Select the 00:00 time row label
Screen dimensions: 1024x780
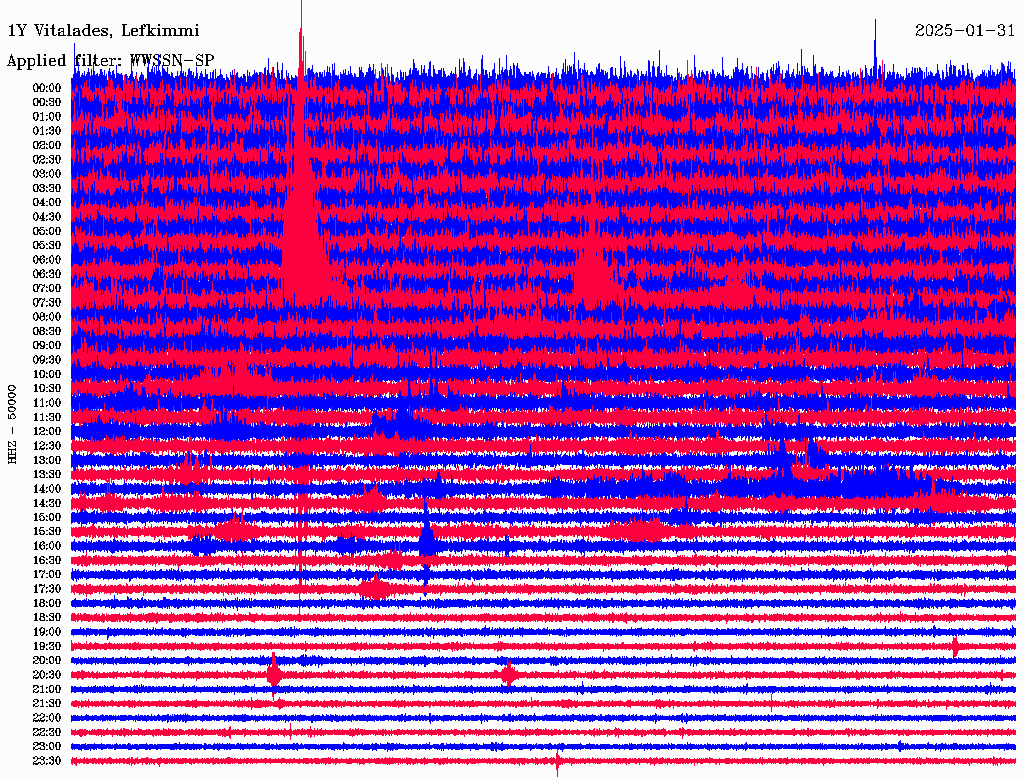[x=47, y=88]
